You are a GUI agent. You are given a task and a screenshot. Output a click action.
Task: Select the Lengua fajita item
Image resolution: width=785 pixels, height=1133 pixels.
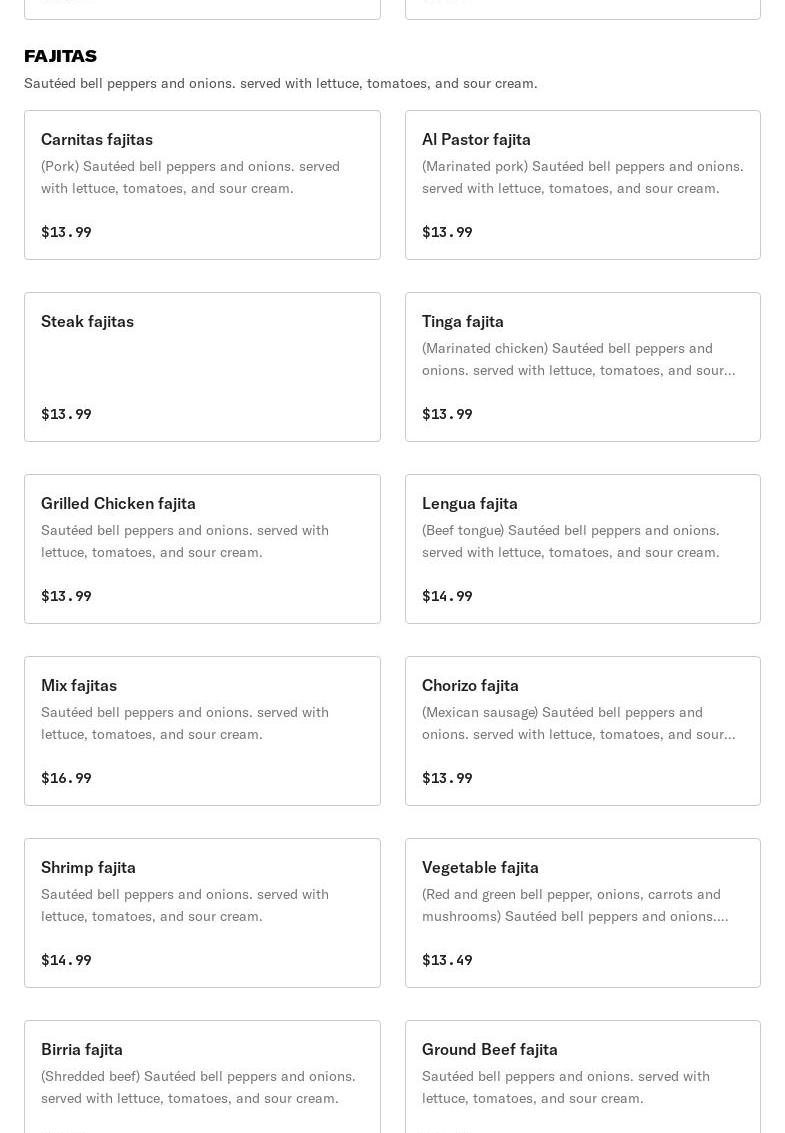582,549
